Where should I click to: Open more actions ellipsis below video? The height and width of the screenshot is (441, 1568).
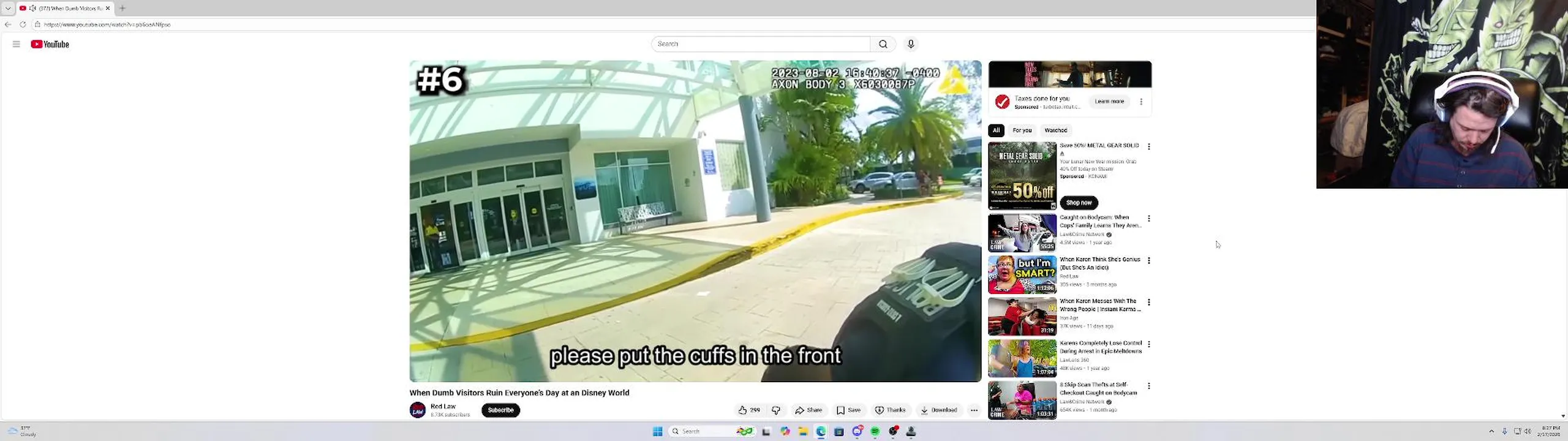tap(974, 410)
